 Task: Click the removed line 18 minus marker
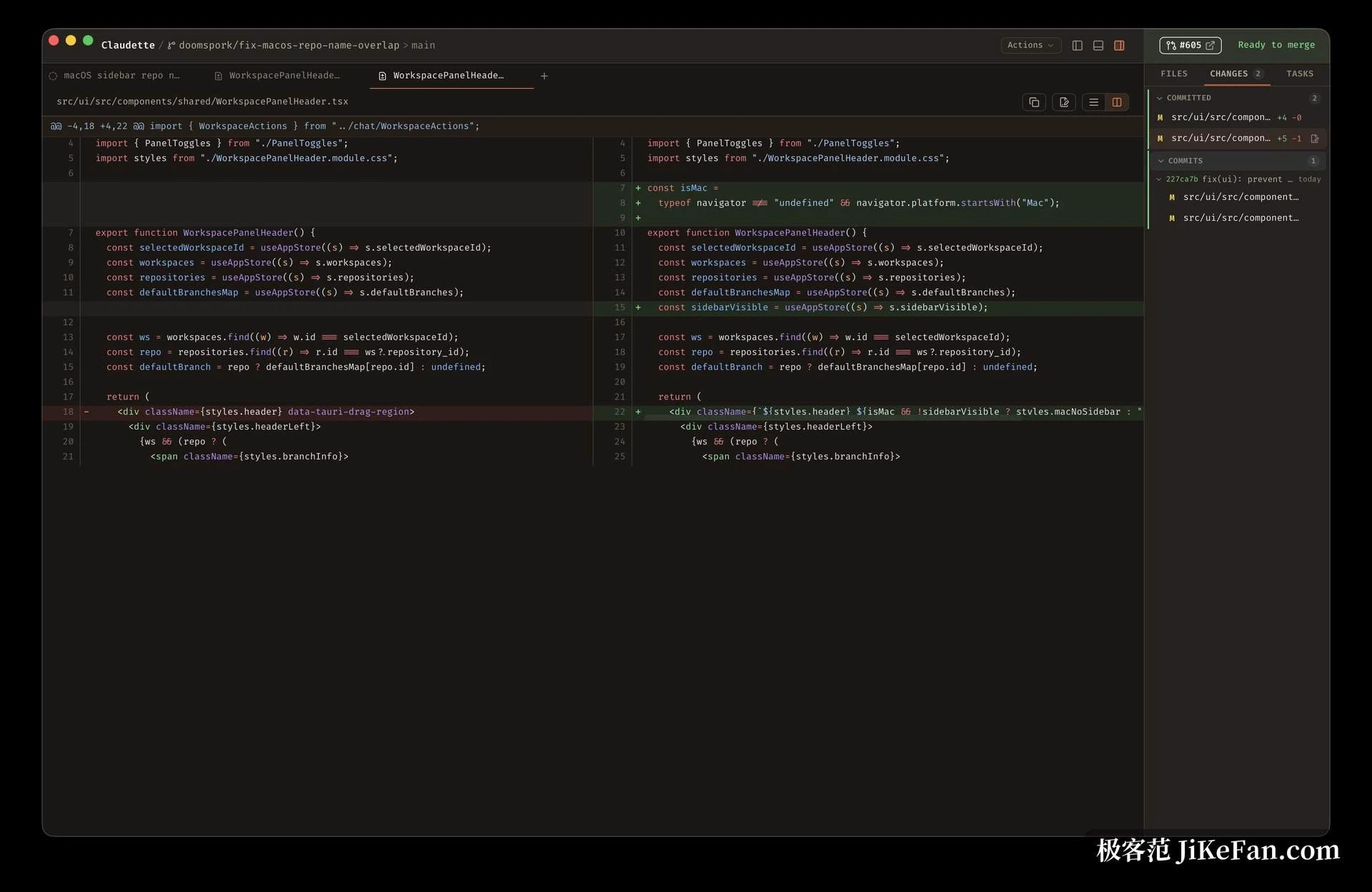[86, 412]
